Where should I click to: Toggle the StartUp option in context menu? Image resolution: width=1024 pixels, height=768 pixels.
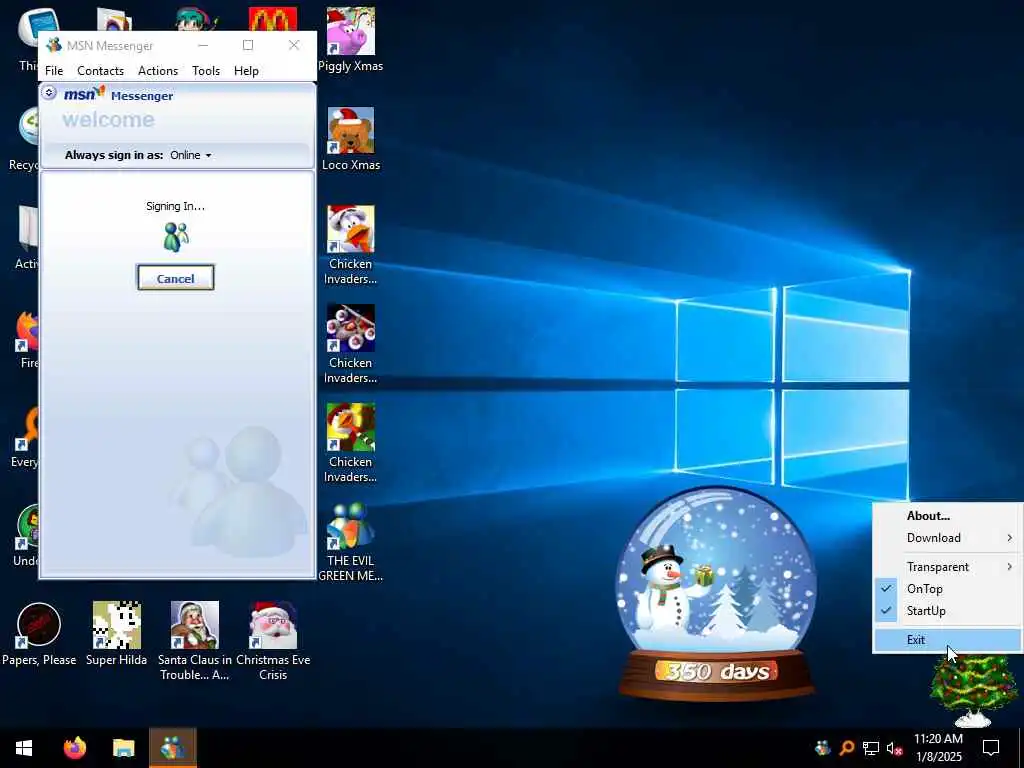948,611
